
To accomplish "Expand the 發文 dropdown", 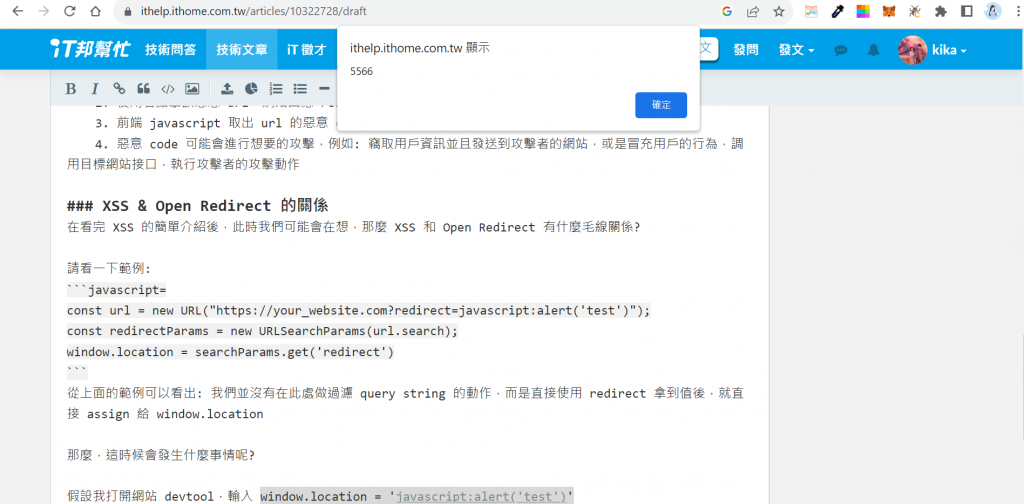I will (x=796, y=50).
